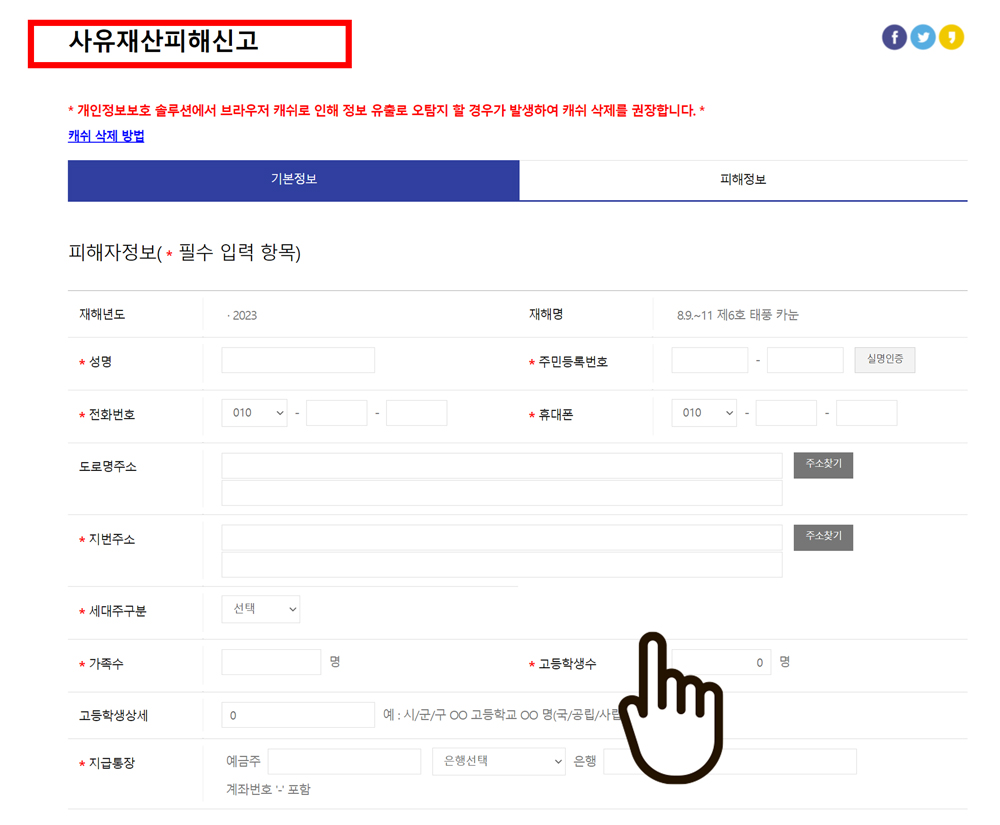Viewport: 1000px width, 825px height.
Task: Click the Twitter share icon
Action: 922,37
